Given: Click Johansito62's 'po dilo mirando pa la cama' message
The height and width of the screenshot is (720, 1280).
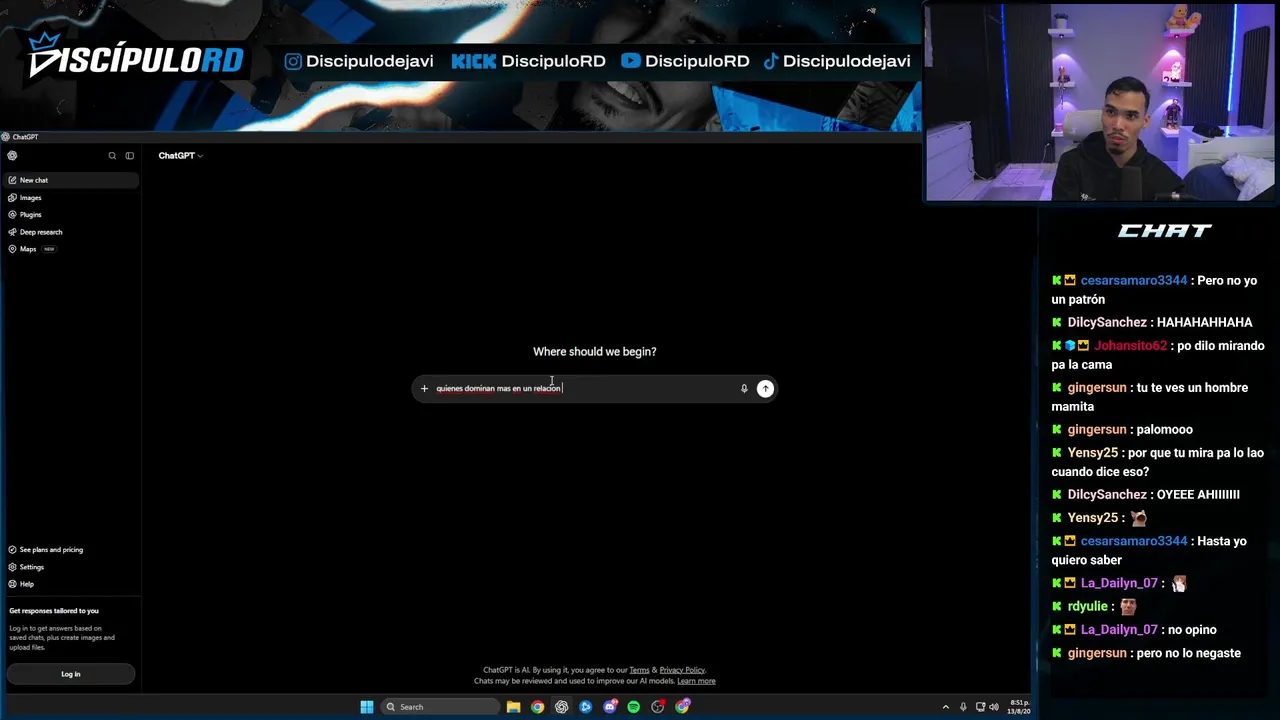Looking at the screenshot, I should (1158, 355).
